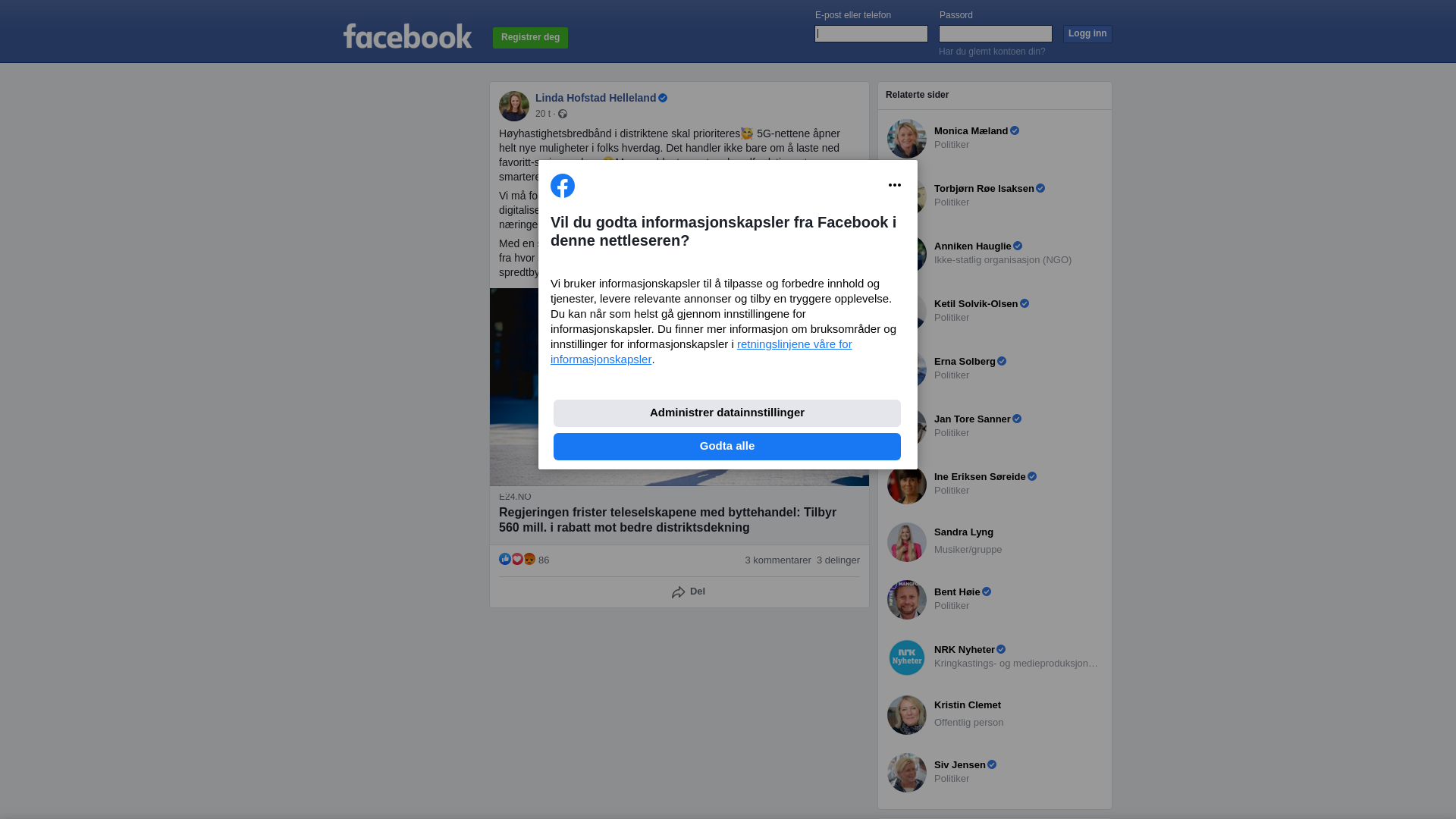Focus the Passord input field

coord(996,33)
